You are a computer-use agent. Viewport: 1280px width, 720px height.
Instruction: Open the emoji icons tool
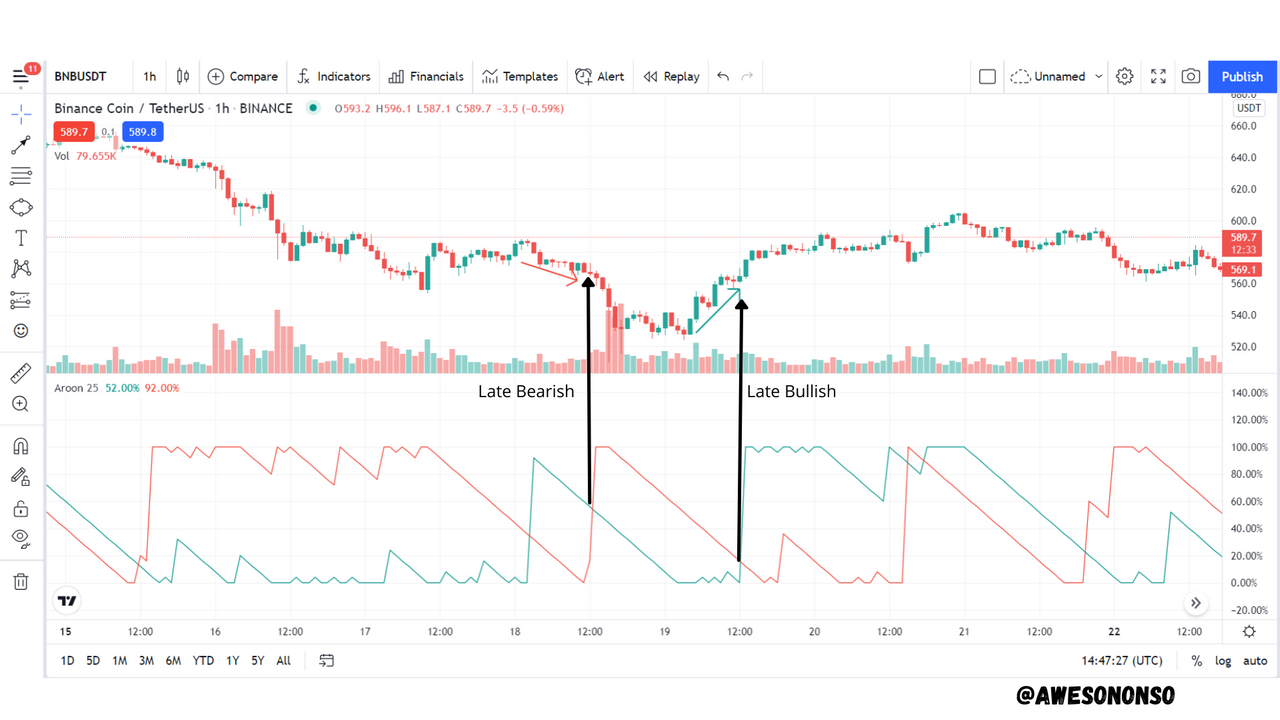tap(21, 330)
